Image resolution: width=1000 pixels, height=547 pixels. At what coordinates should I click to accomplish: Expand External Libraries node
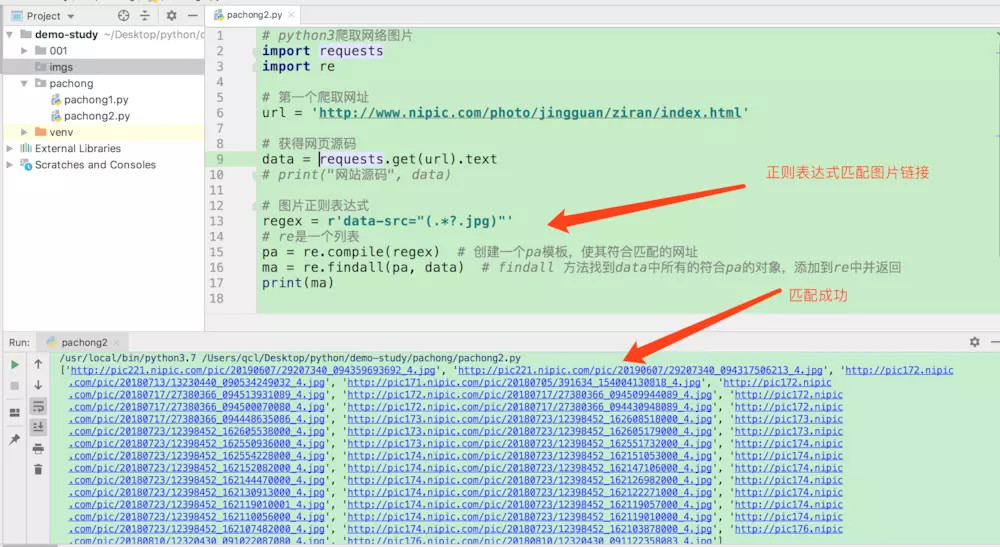tap(10, 149)
